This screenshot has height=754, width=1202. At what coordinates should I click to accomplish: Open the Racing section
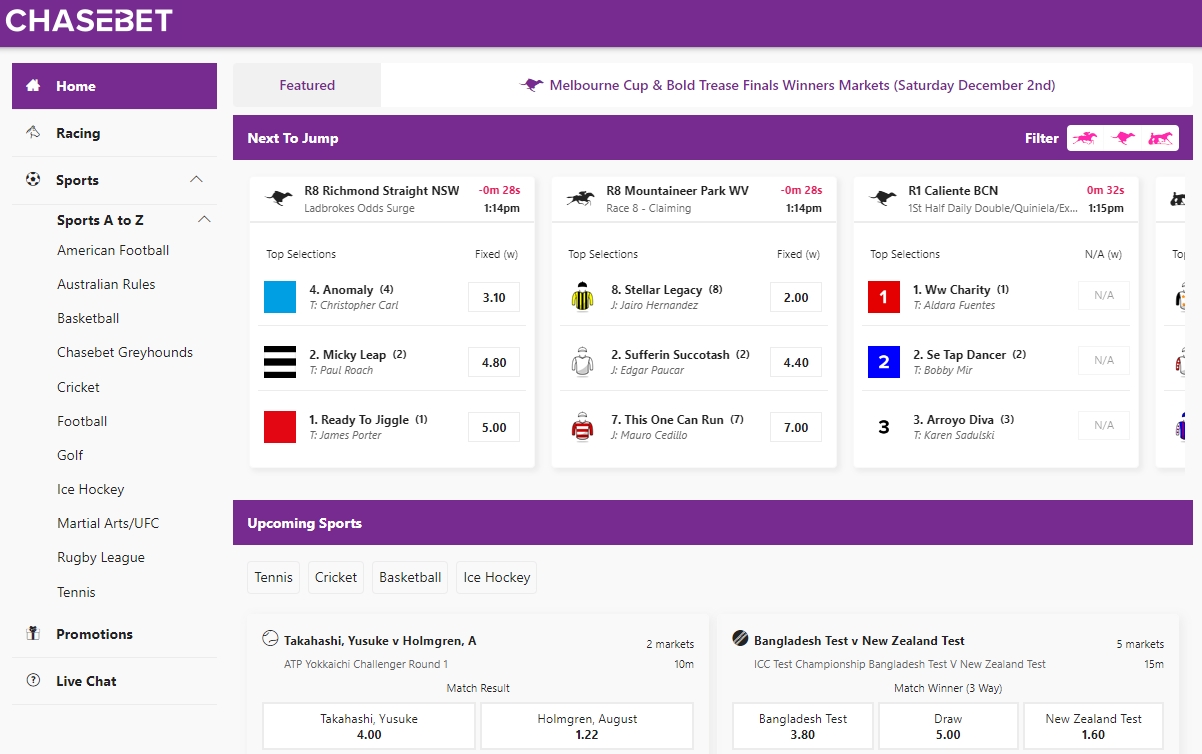point(78,133)
